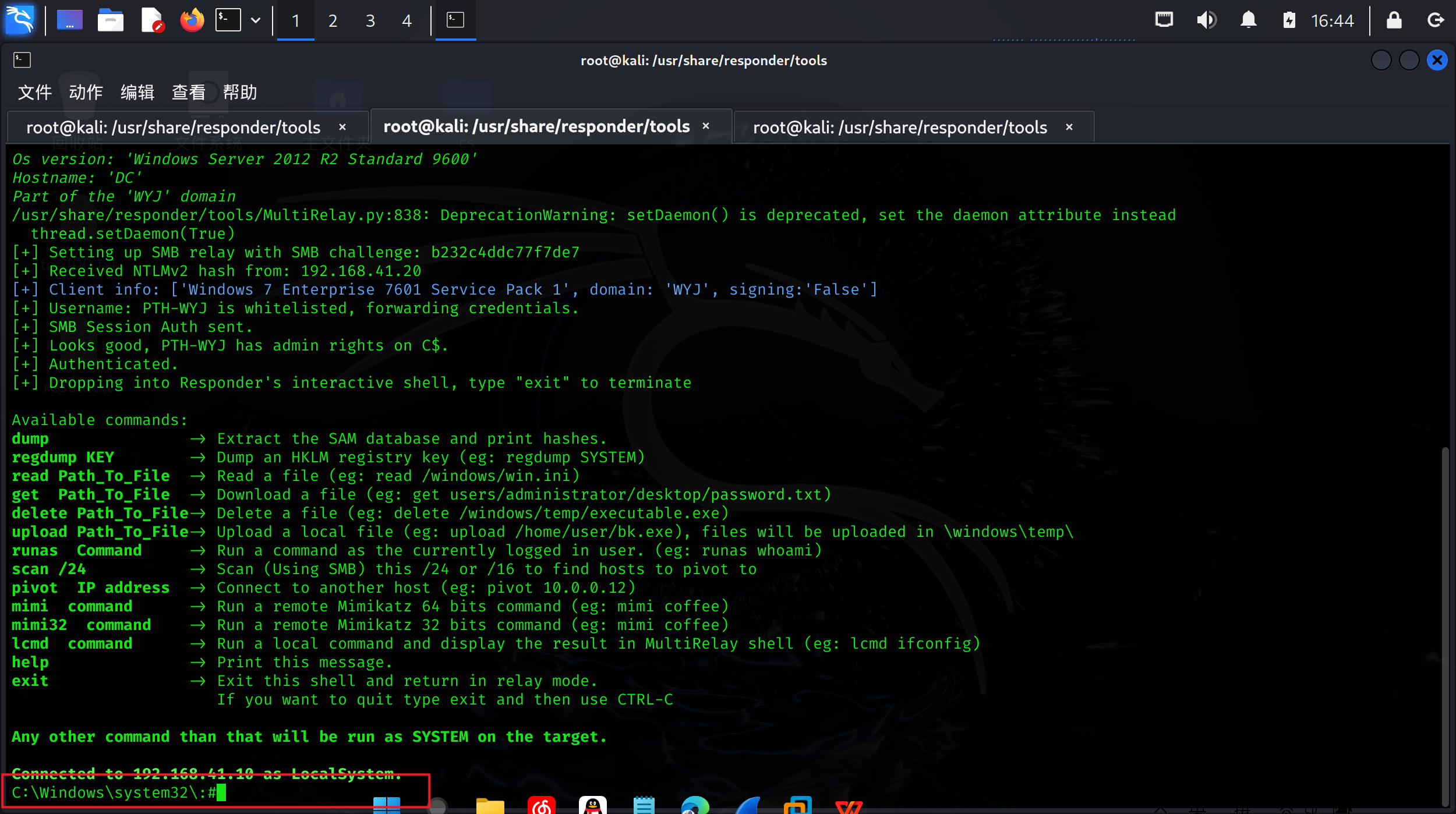Viewport: 1456px width, 814px height.
Task: Close the third terminal tab
Action: point(1069,127)
